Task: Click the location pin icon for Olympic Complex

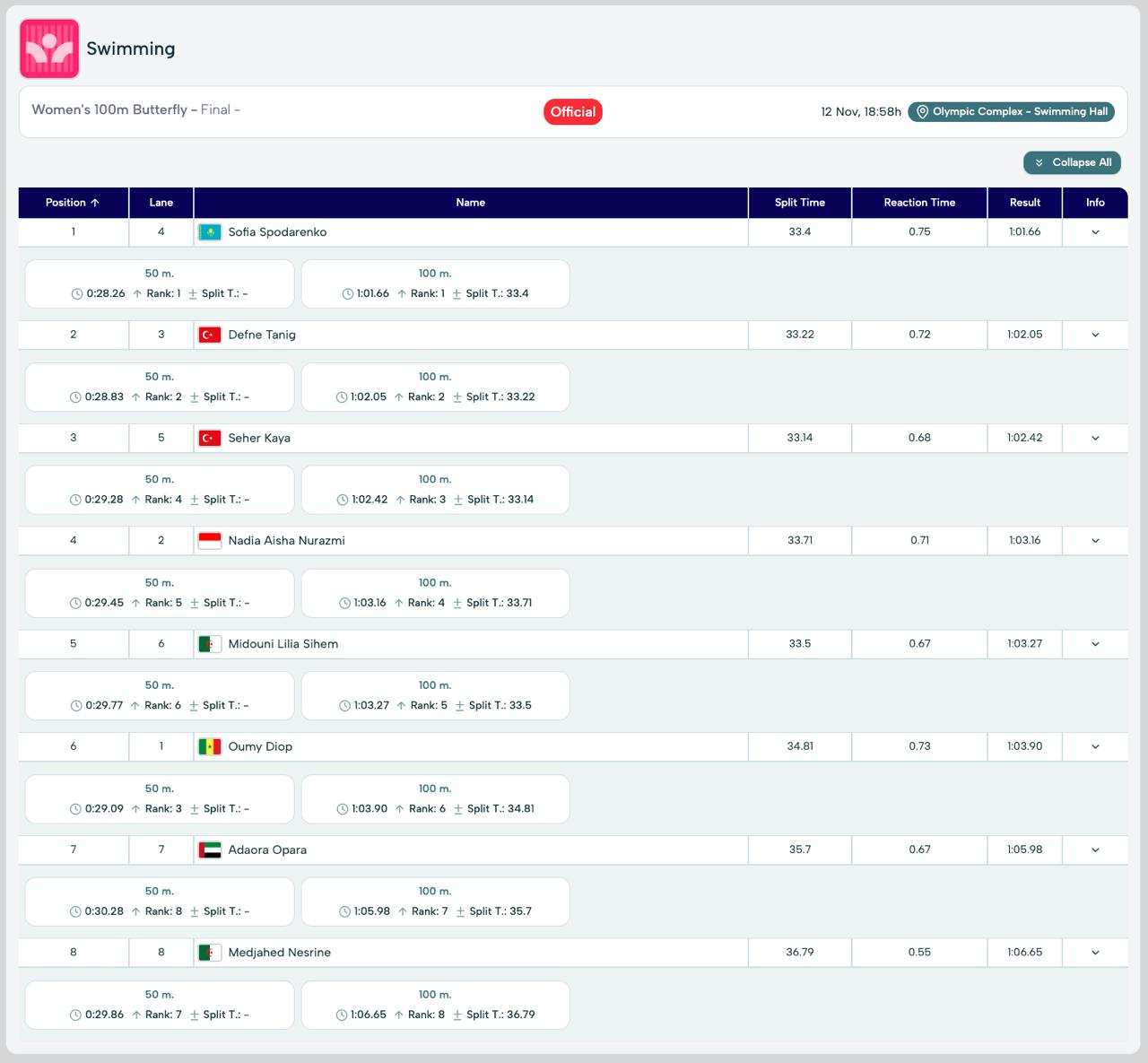Action: [x=922, y=112]
